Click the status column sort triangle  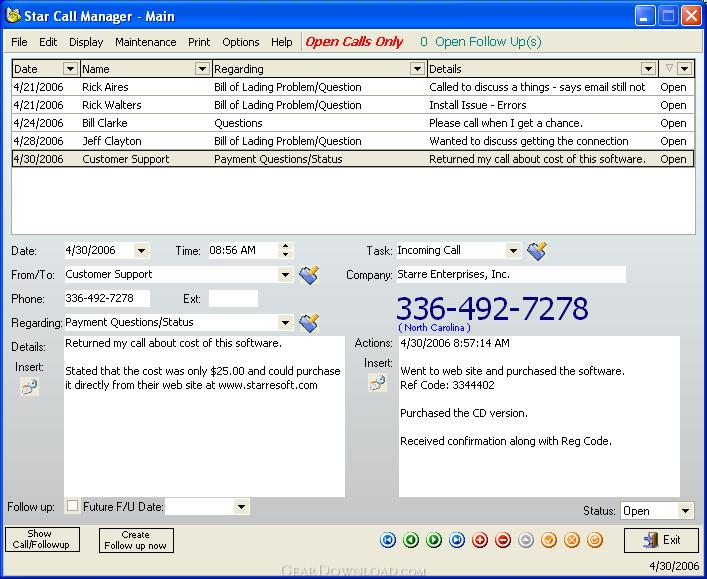pyautogui.click(x=669, y=69)
